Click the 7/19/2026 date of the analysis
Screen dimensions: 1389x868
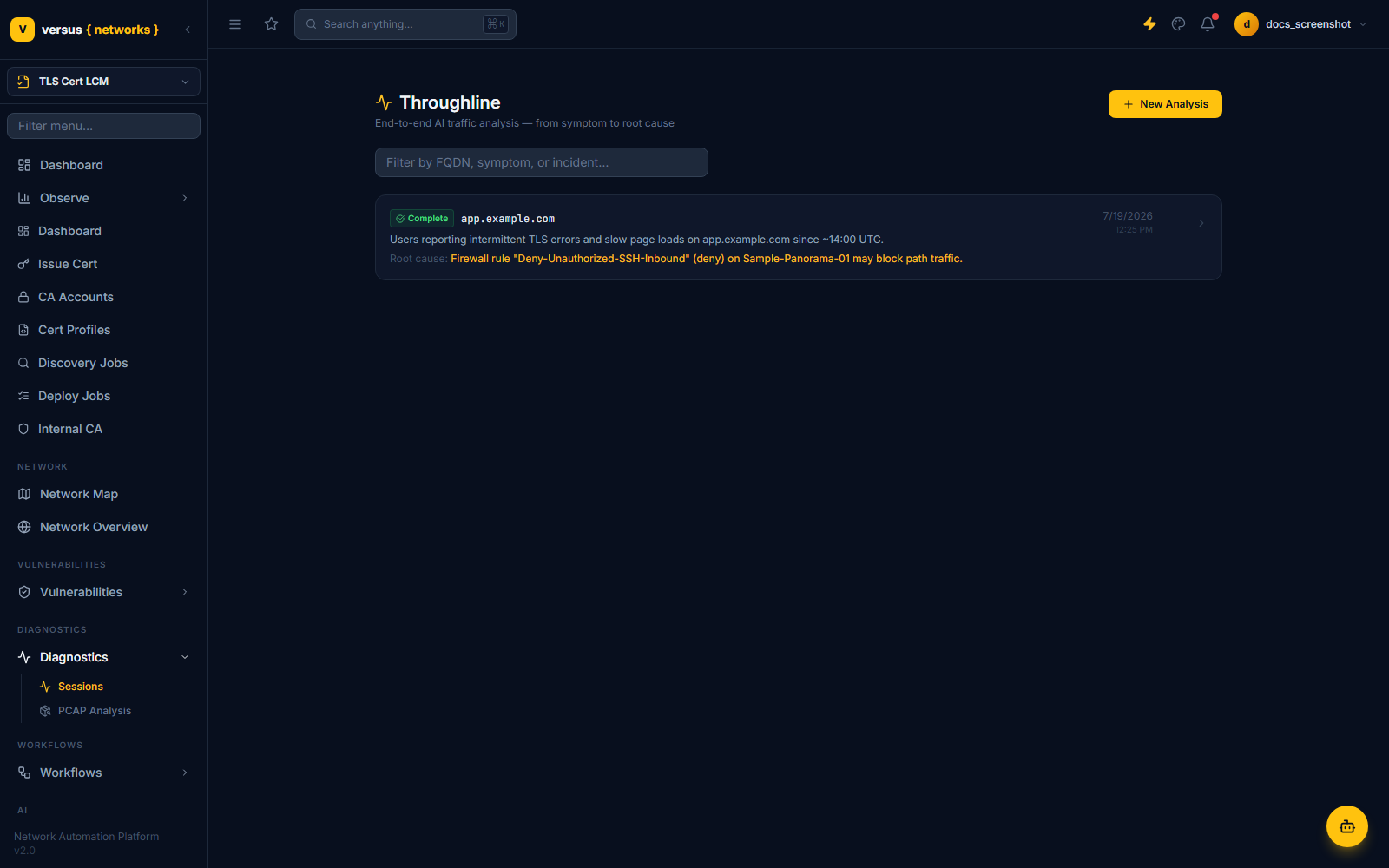(1128, 216)
